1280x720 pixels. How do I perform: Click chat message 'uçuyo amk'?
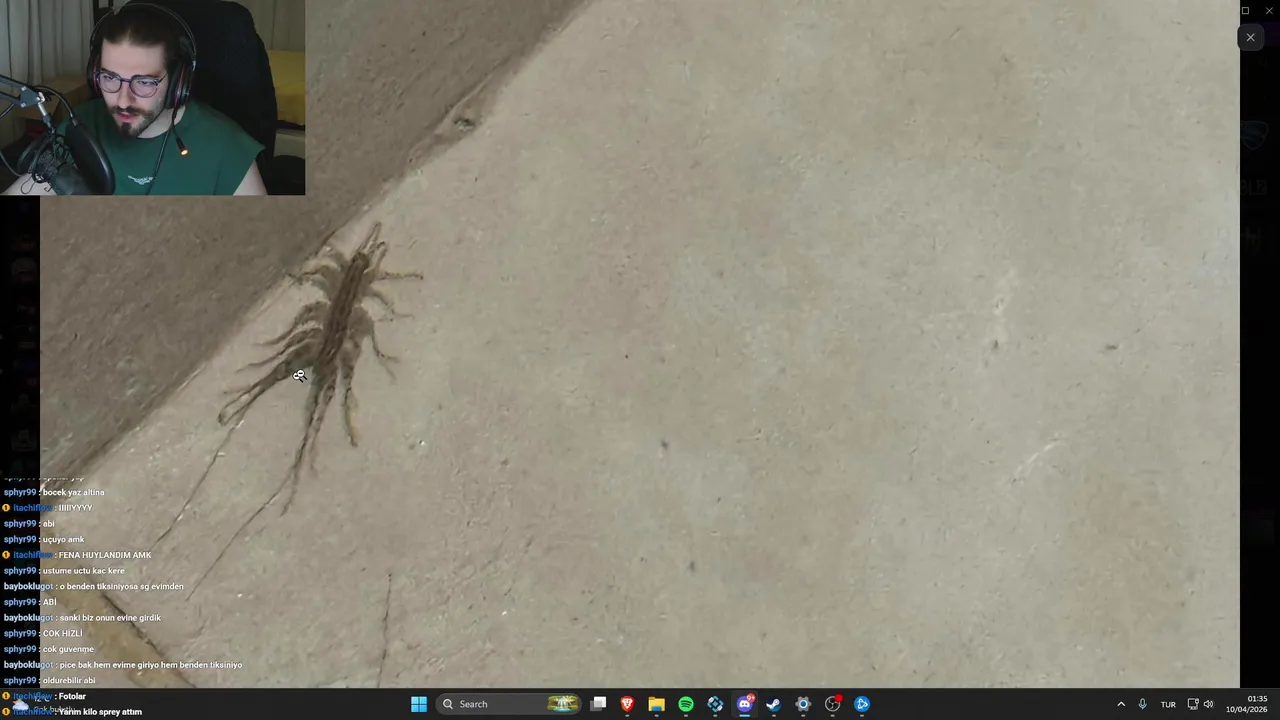point(63,539)
